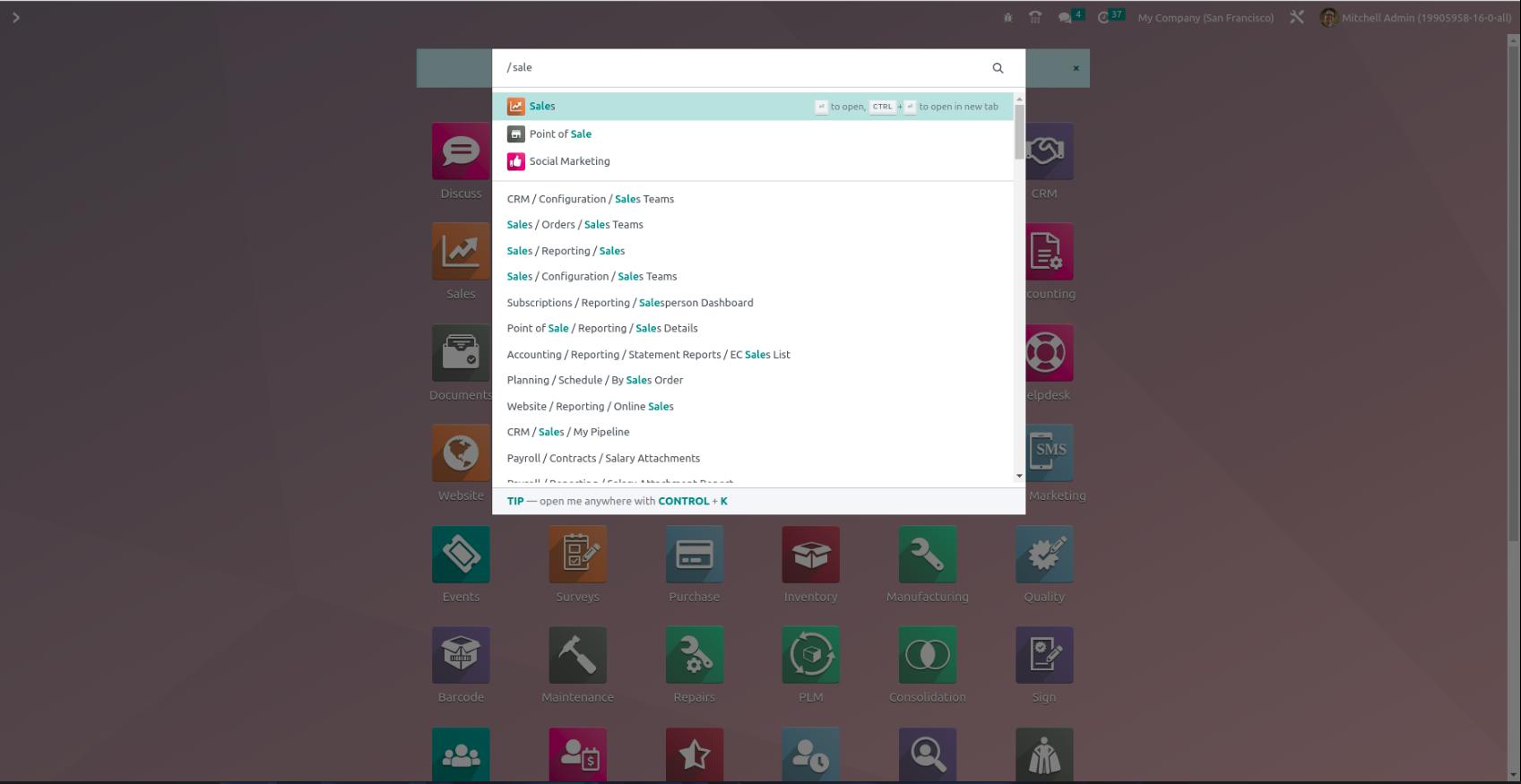The height and width of the screenshot is (784, 1521).
Task: Launch the Maintenance app
Action: point(578,655)
